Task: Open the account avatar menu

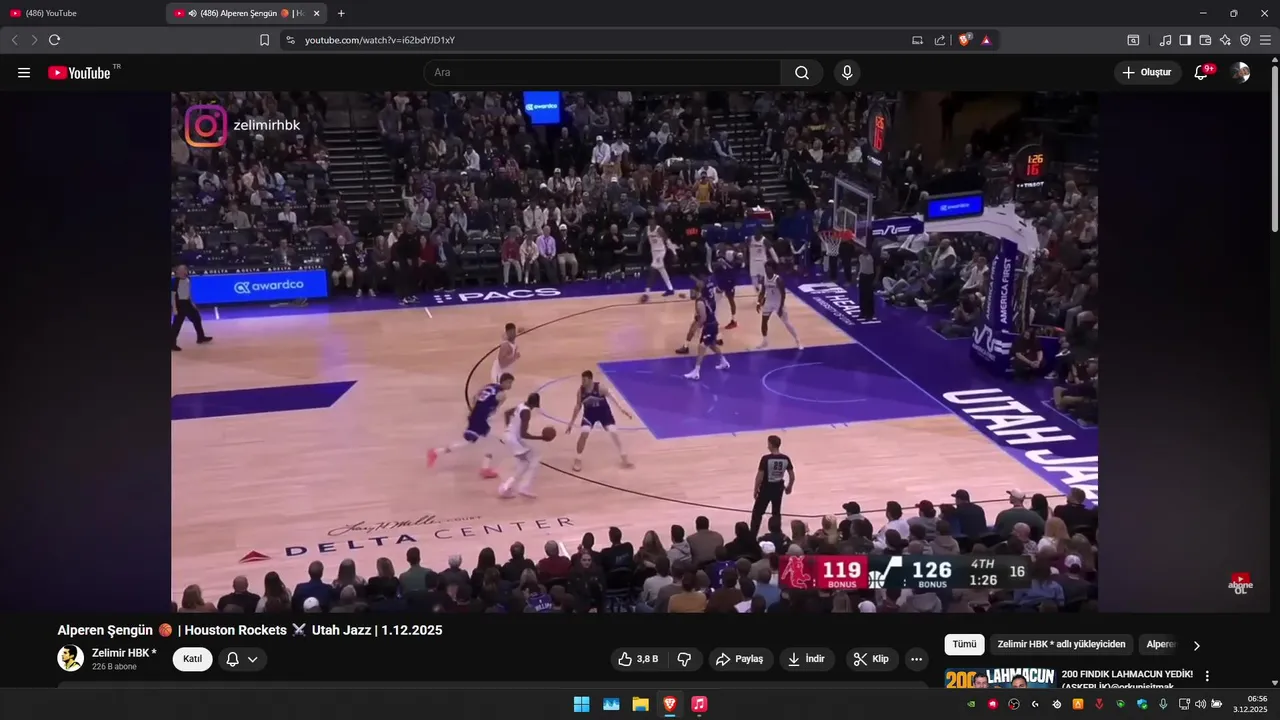Action: pos(1240,72)
